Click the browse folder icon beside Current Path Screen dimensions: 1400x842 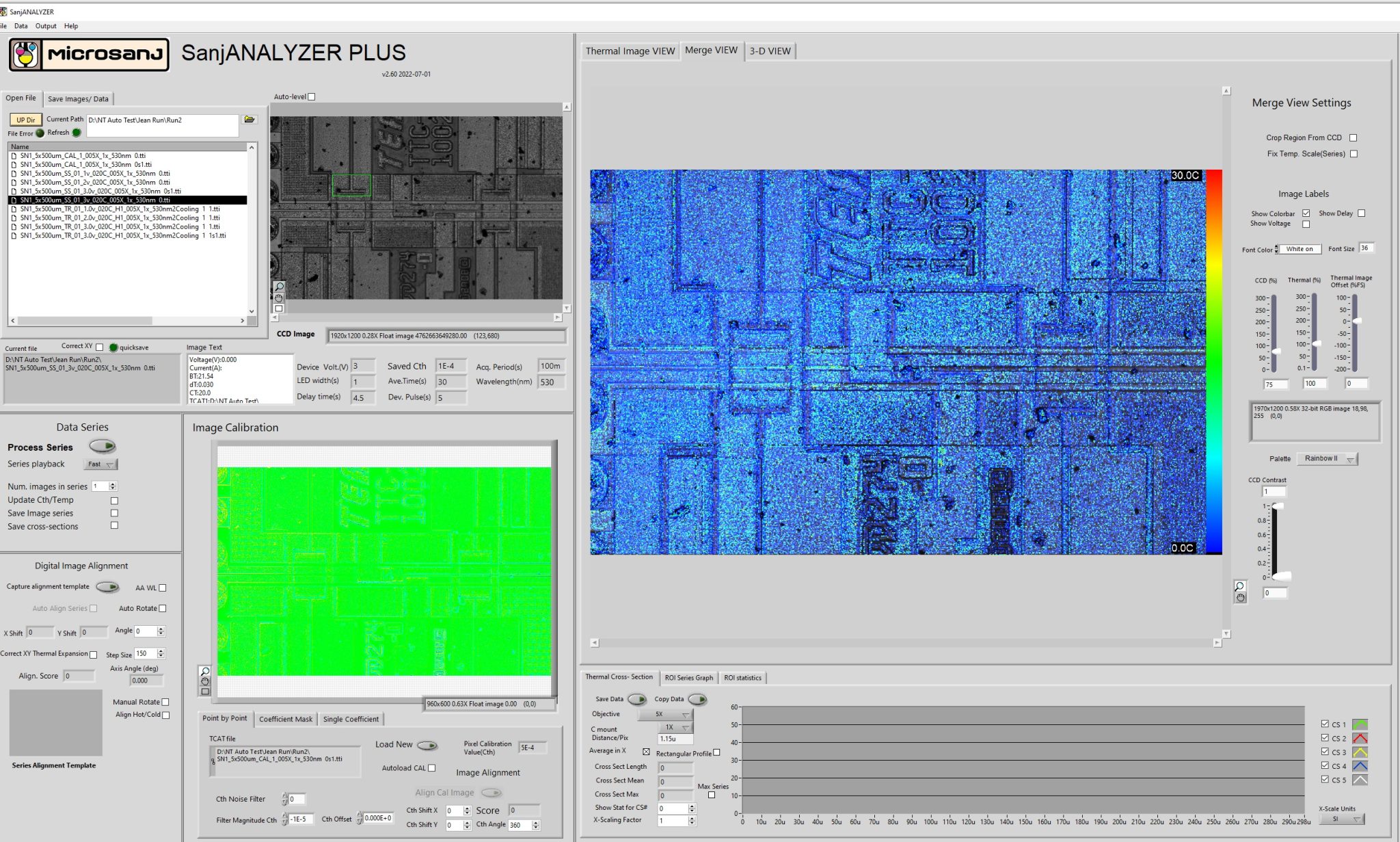click(250, 120)
